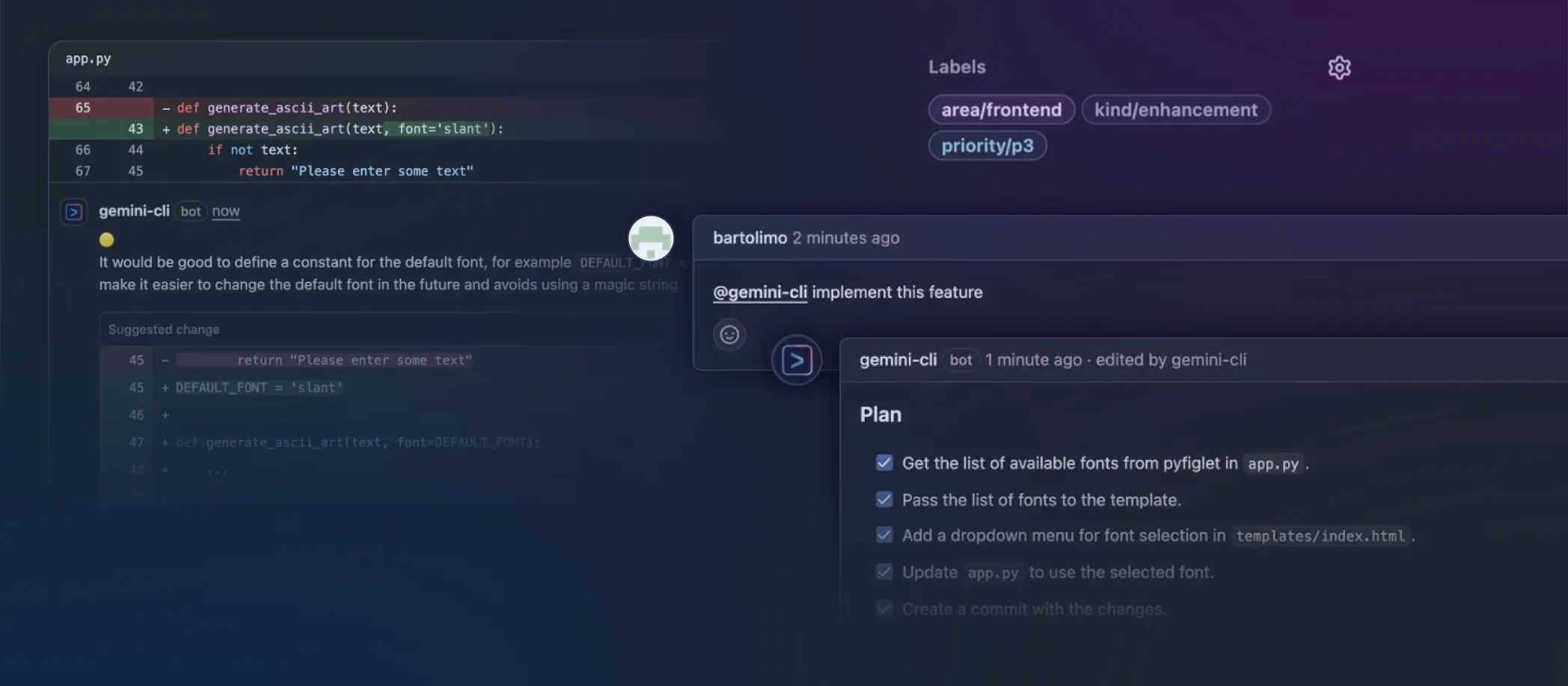
Task: Click the add reaction smiley icon
Action: point(729,334)
